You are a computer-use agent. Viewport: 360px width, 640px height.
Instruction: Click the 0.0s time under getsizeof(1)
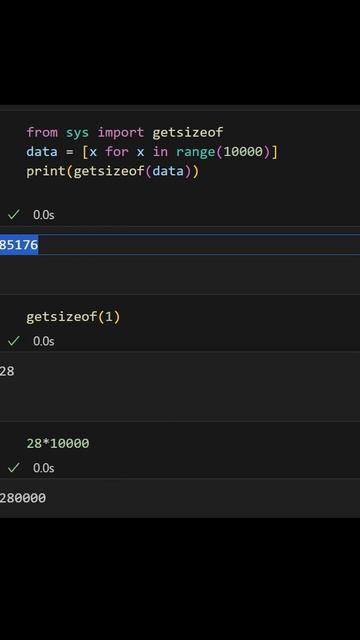coord(44,341)
